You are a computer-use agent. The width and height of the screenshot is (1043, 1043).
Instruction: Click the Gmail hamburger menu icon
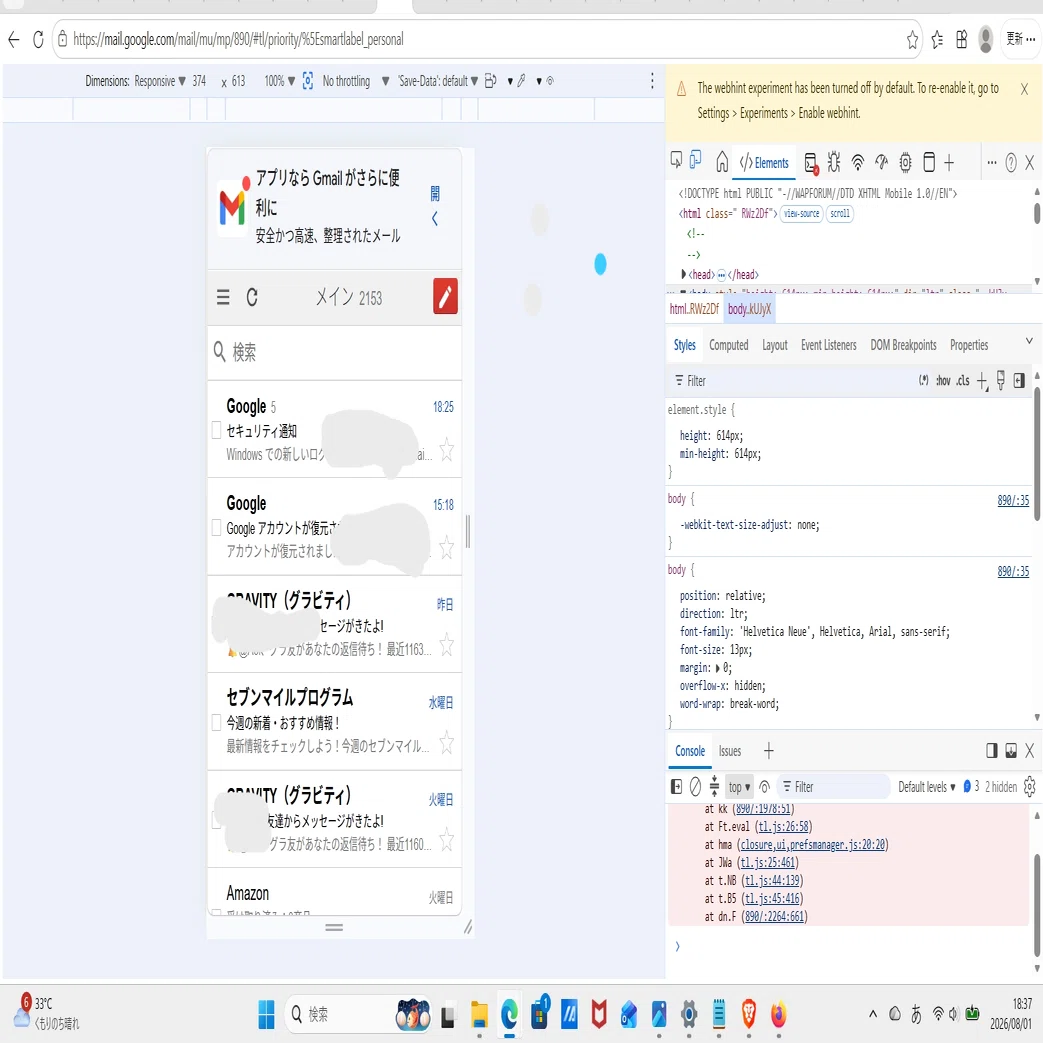(224, 297)
